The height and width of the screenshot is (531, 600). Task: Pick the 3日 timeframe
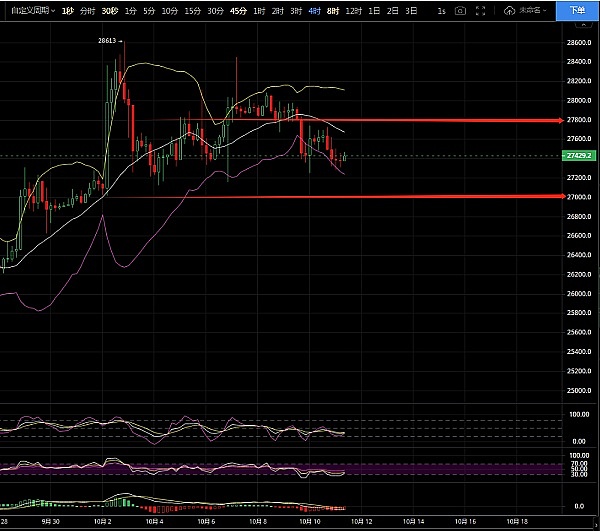click(410, 10)
